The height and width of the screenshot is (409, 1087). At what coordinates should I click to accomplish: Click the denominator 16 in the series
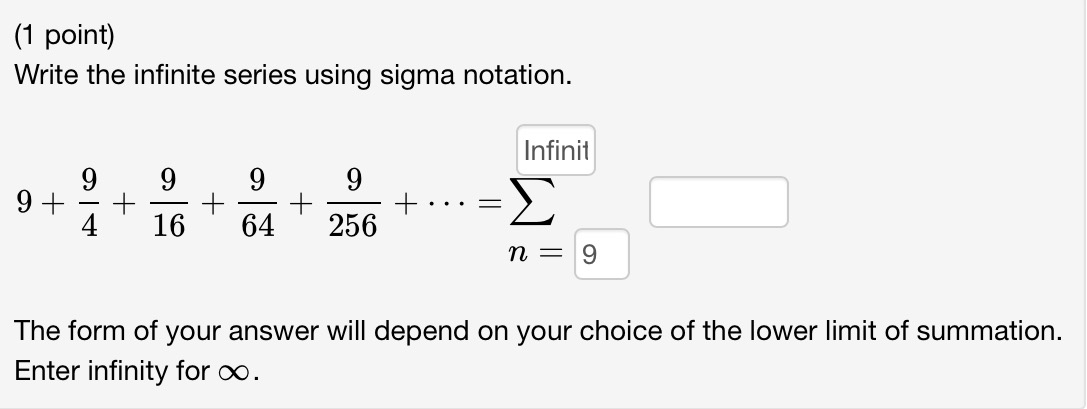(x=168, y=226)
